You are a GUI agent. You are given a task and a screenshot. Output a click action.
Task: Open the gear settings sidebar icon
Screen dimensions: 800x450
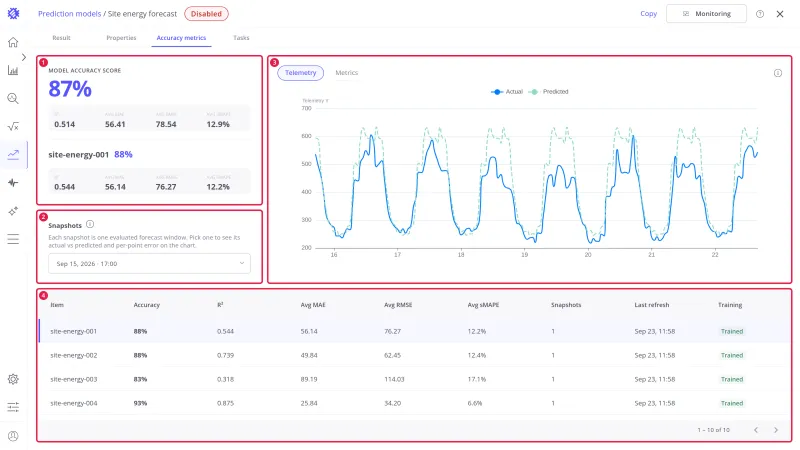[x=13, y=379]
